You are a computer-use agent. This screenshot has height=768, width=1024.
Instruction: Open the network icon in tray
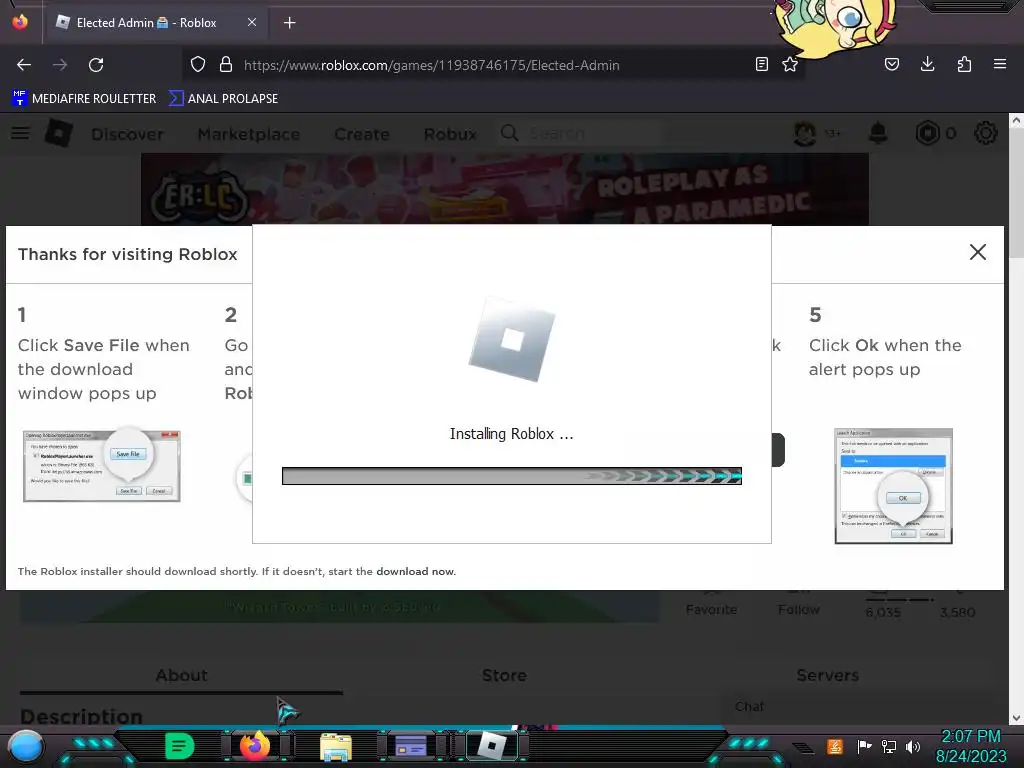coord(888,746)
